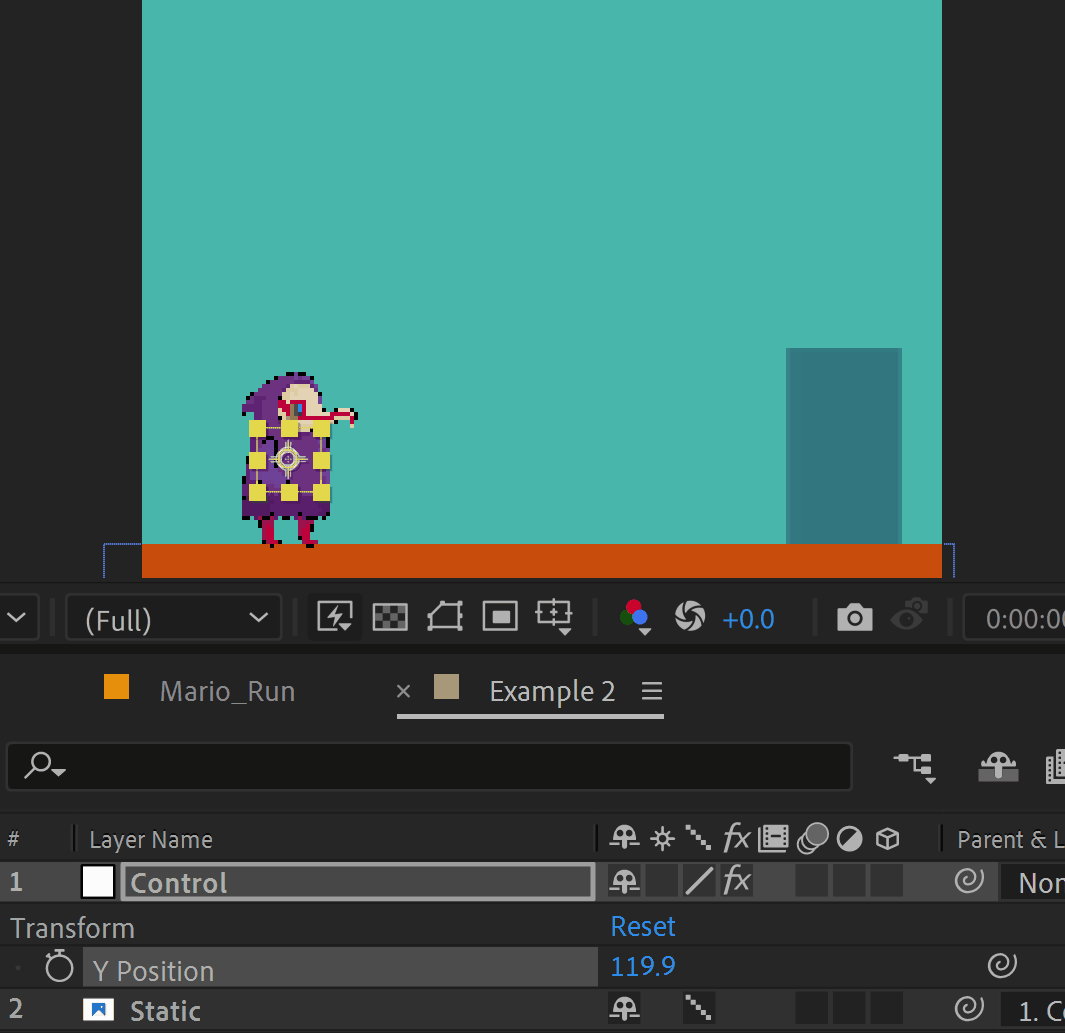Select the Control layer name
This screenshot has width=1065, height=1033.
(x=358, y=882)
